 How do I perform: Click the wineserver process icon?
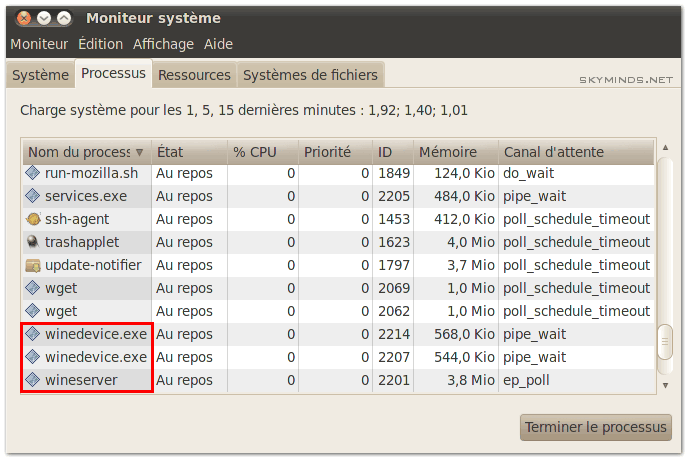point(32,380)
